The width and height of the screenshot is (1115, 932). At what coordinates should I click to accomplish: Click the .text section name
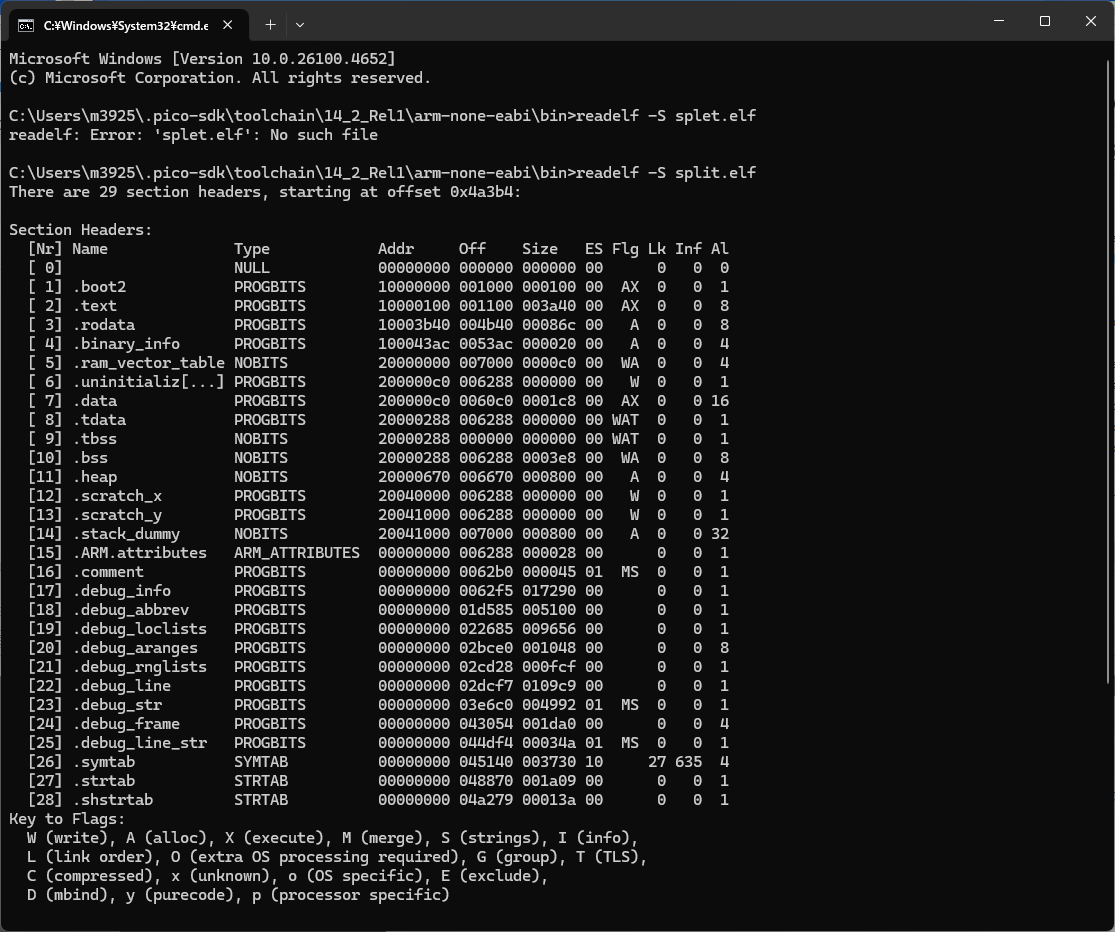pyautogui.click(x=95, y=306)
